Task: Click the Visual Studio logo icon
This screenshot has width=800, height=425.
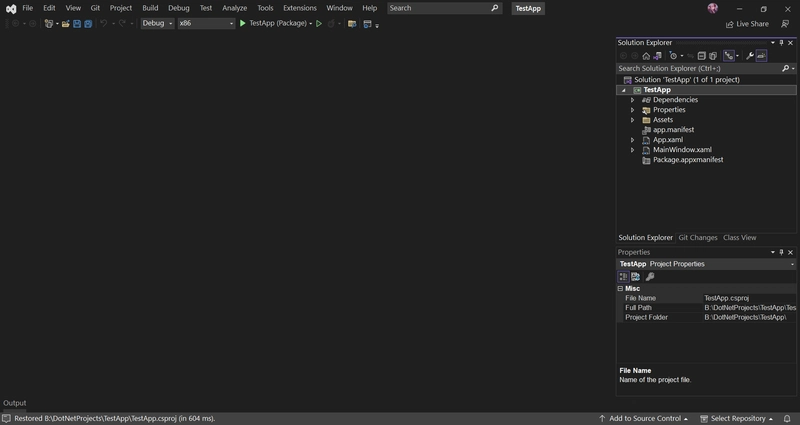Action: click(11, 8)
